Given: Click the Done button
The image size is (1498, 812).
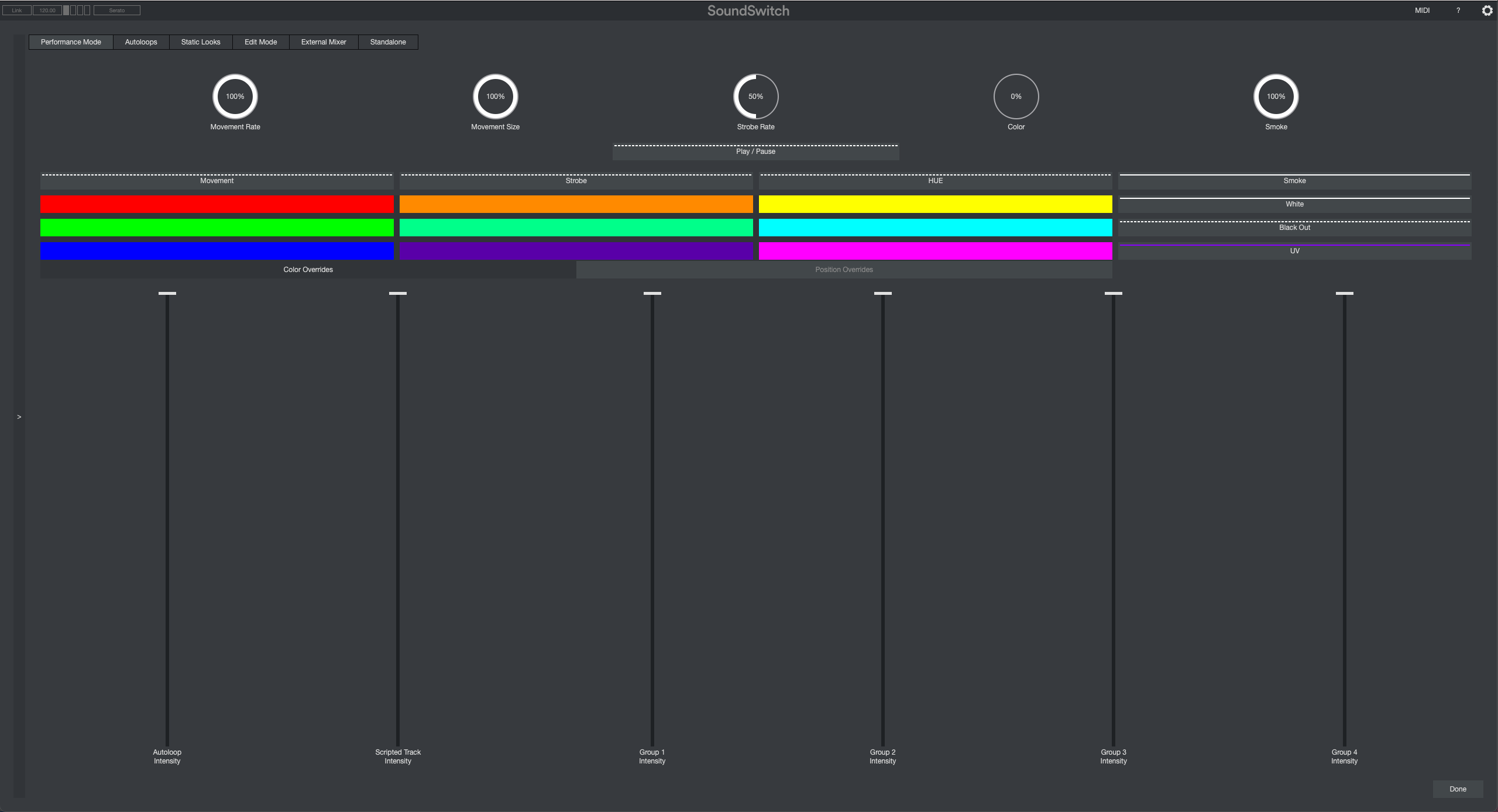Looking at the screenshot, I should click(x=1458, y=789).
